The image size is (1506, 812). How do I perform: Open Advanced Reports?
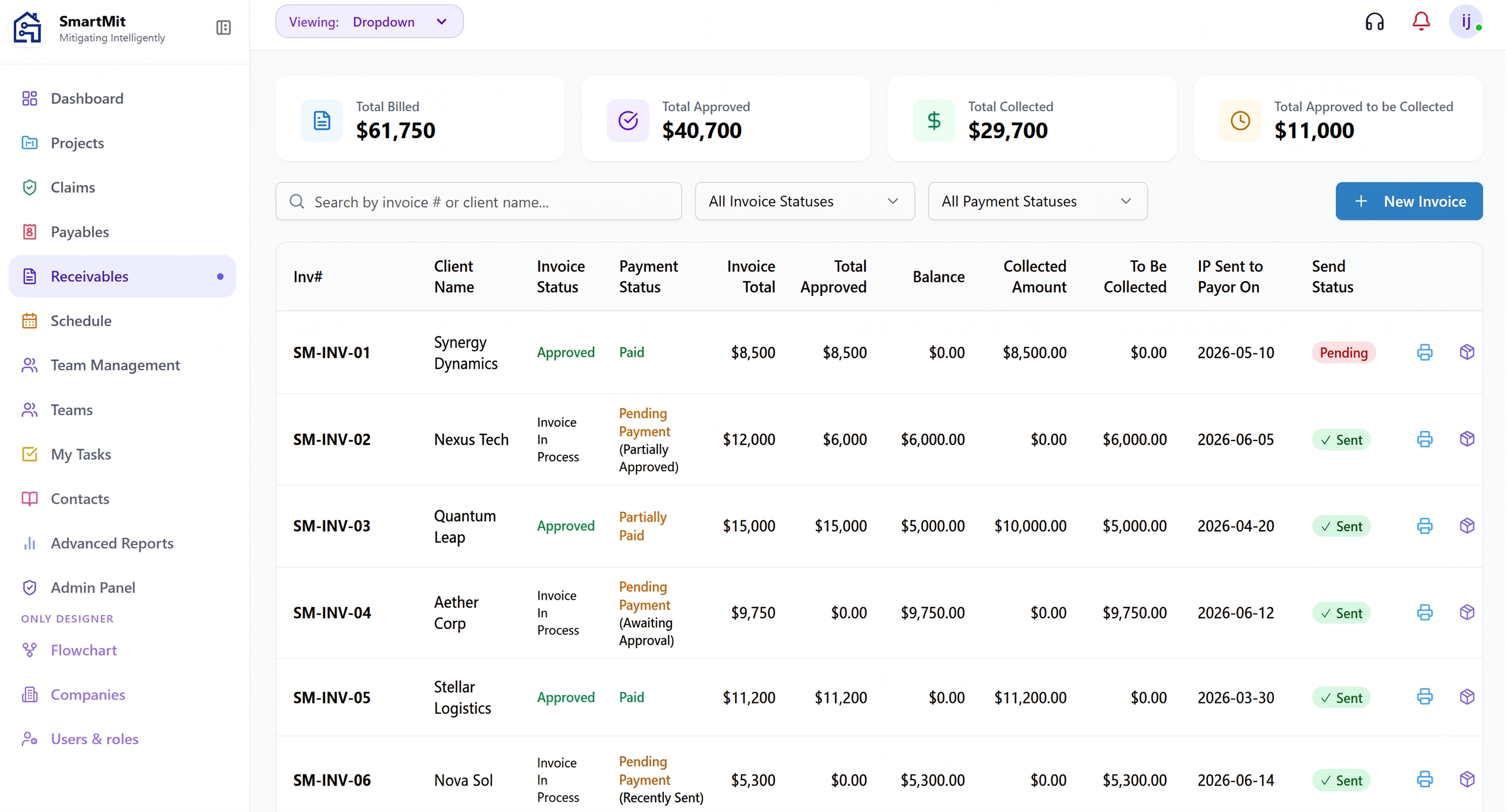tap(122, 543)
